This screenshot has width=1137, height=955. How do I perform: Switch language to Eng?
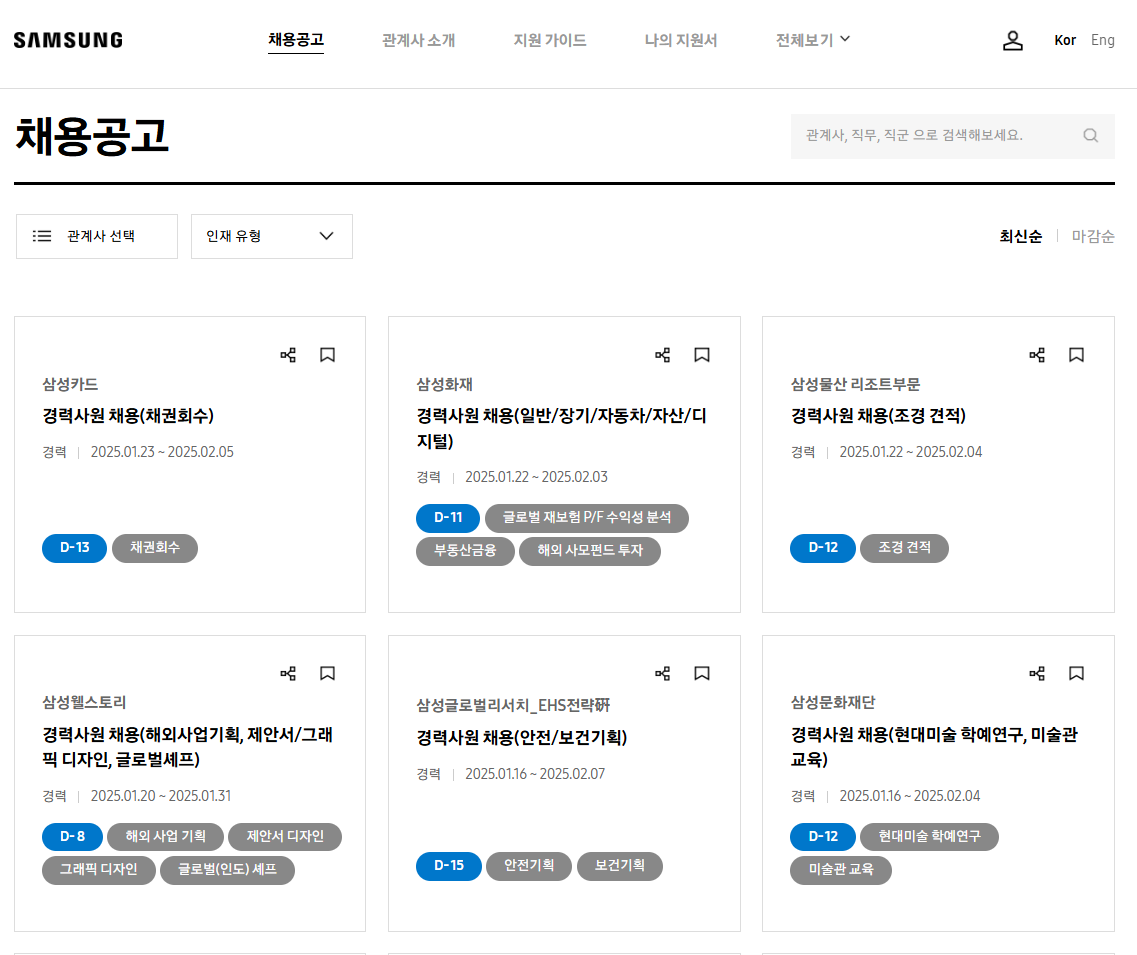point(1102,41)
